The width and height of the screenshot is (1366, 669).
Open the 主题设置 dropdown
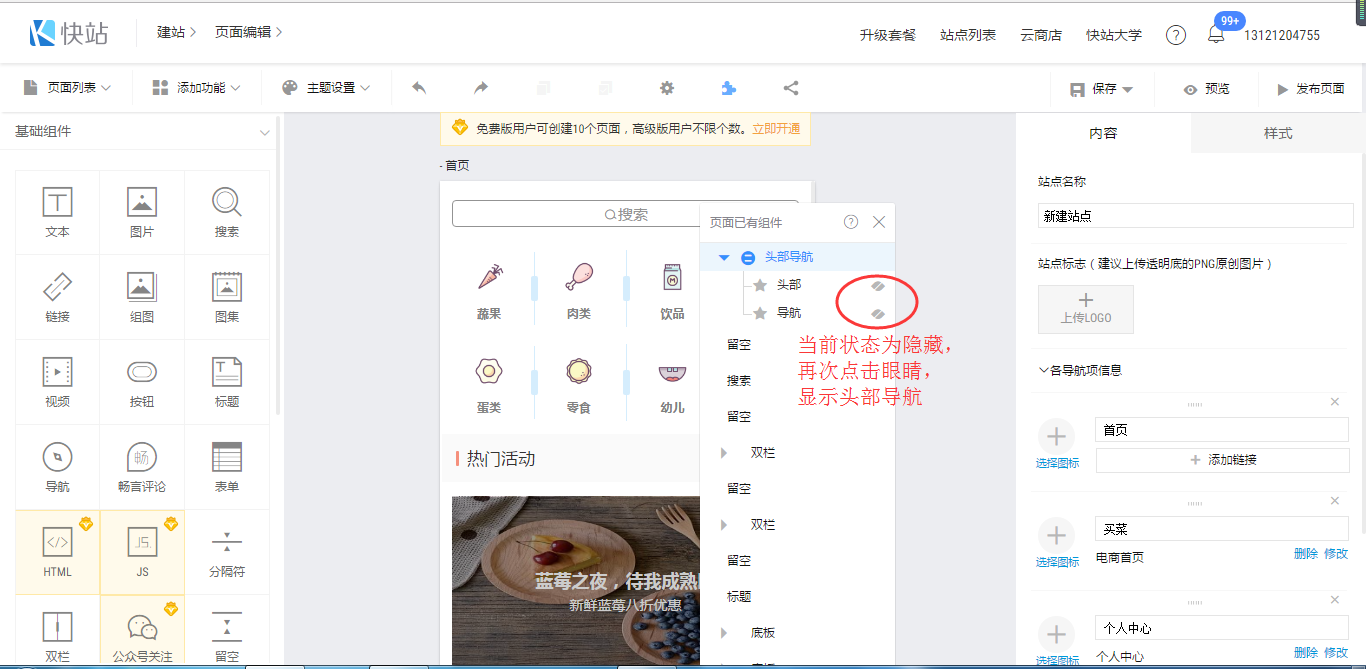(x=326, y=88)
